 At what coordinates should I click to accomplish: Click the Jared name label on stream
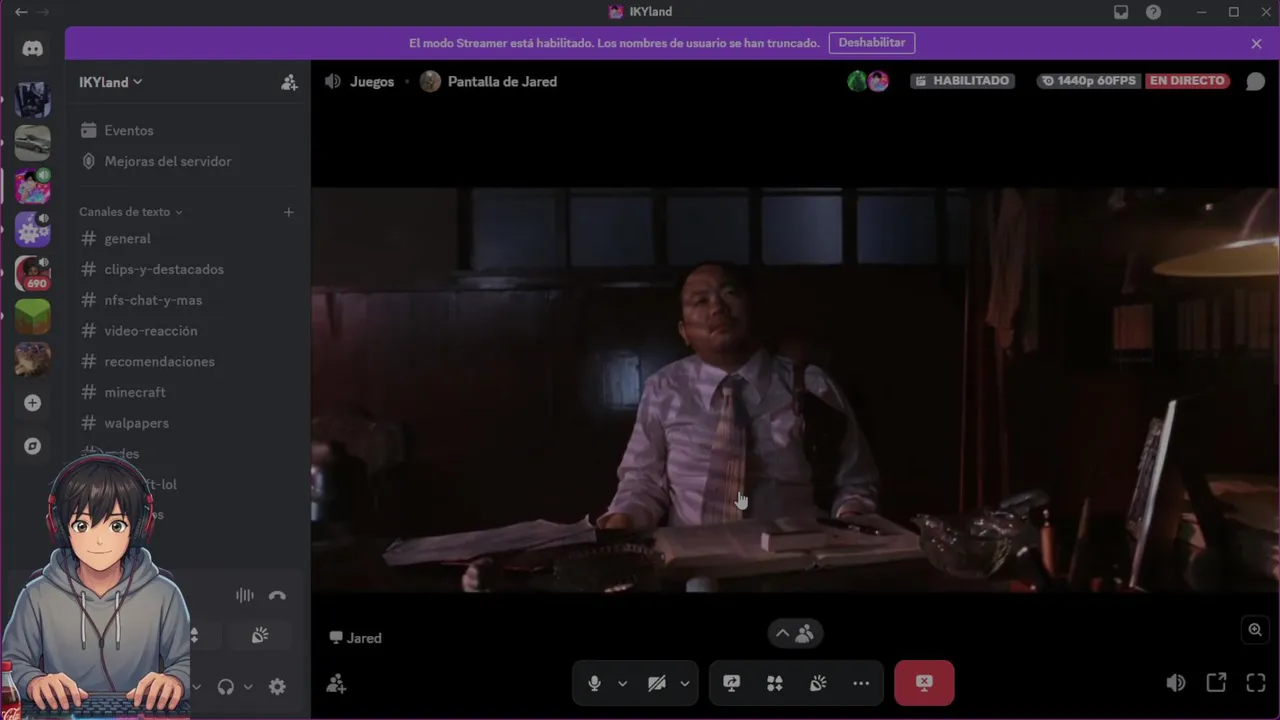355,638
